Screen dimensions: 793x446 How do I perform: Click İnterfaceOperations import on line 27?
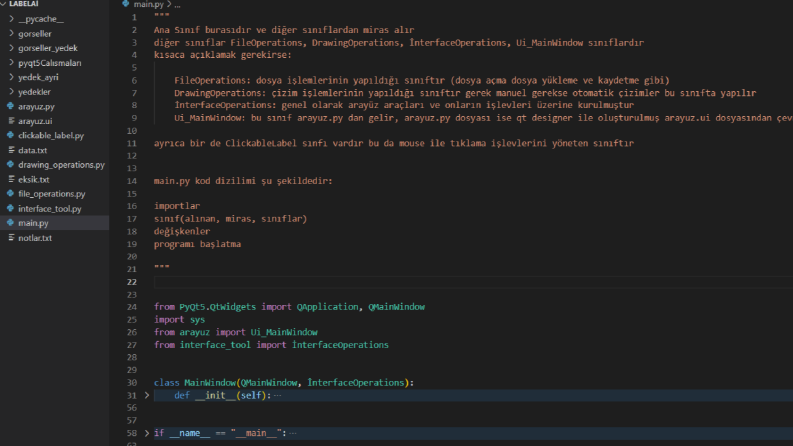click(x=340, y=345)
